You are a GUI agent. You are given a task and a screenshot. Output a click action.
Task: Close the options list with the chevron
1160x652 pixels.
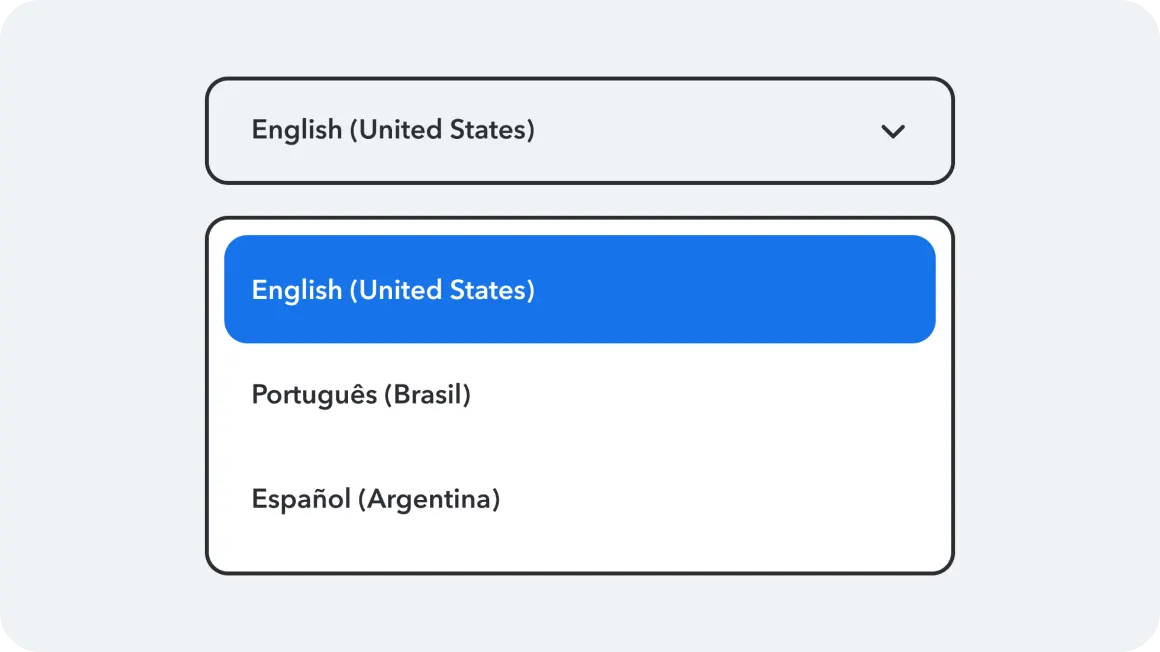pyautogui.click(x=892, y=131)
